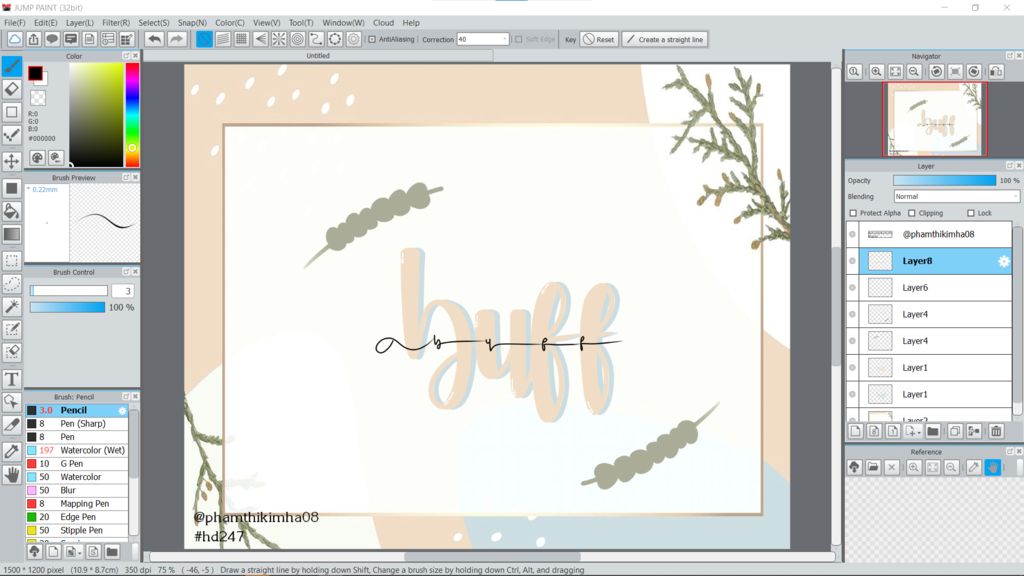Viewport: 1024px width, 576px height.
Task: Select the Text tool
Action: pos(12,379)
